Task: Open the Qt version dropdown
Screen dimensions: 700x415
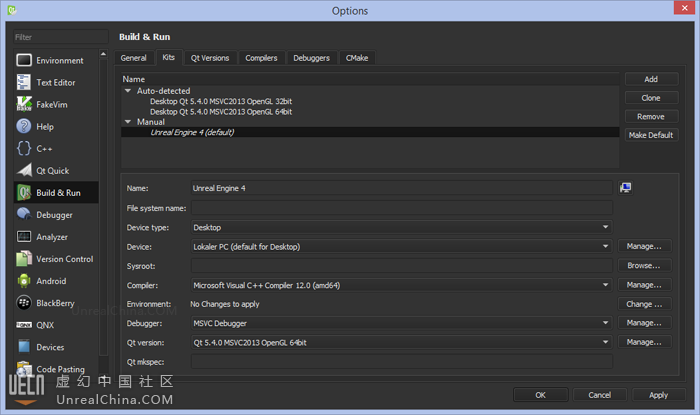Action: [x=401, y=342]
